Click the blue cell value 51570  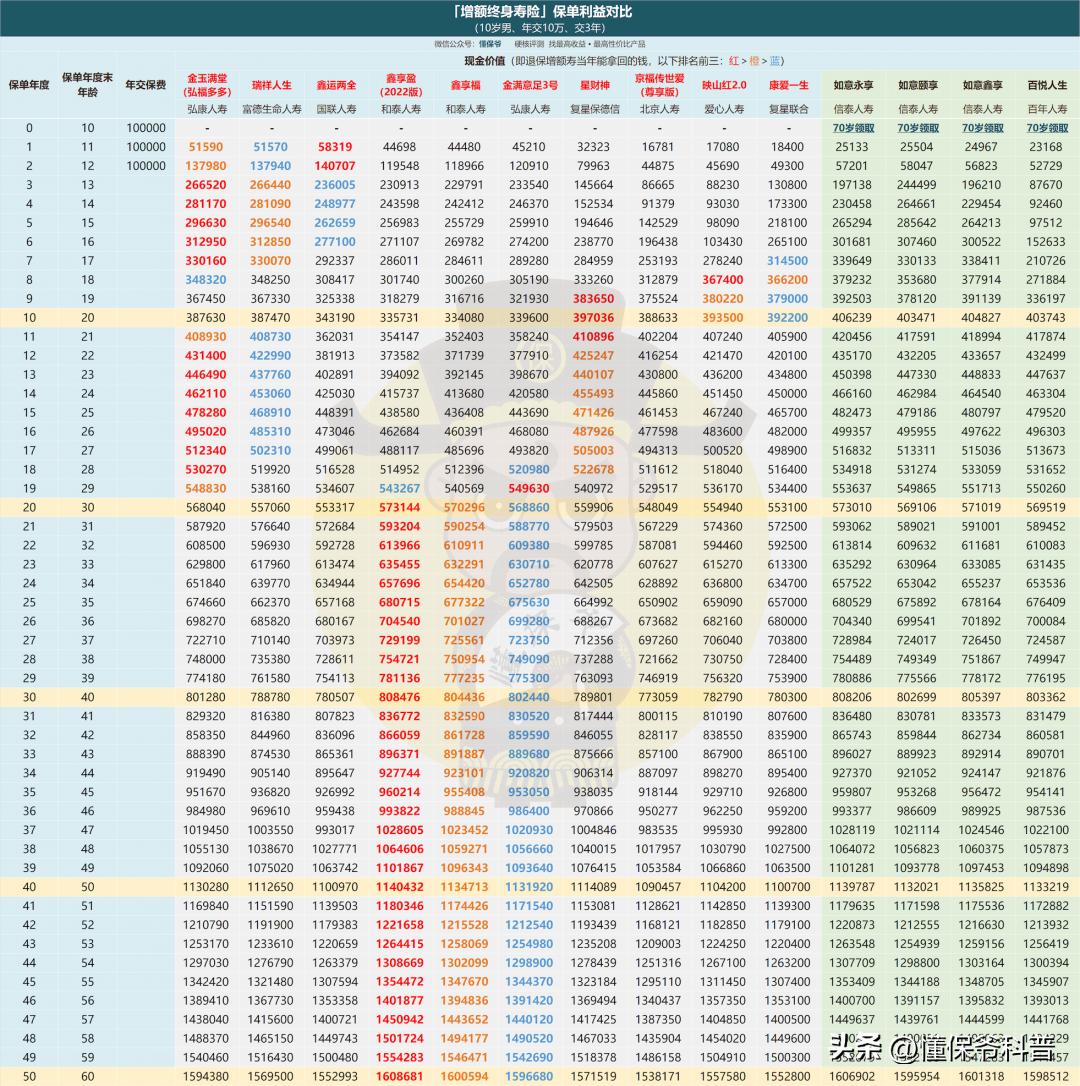(270, 147)
